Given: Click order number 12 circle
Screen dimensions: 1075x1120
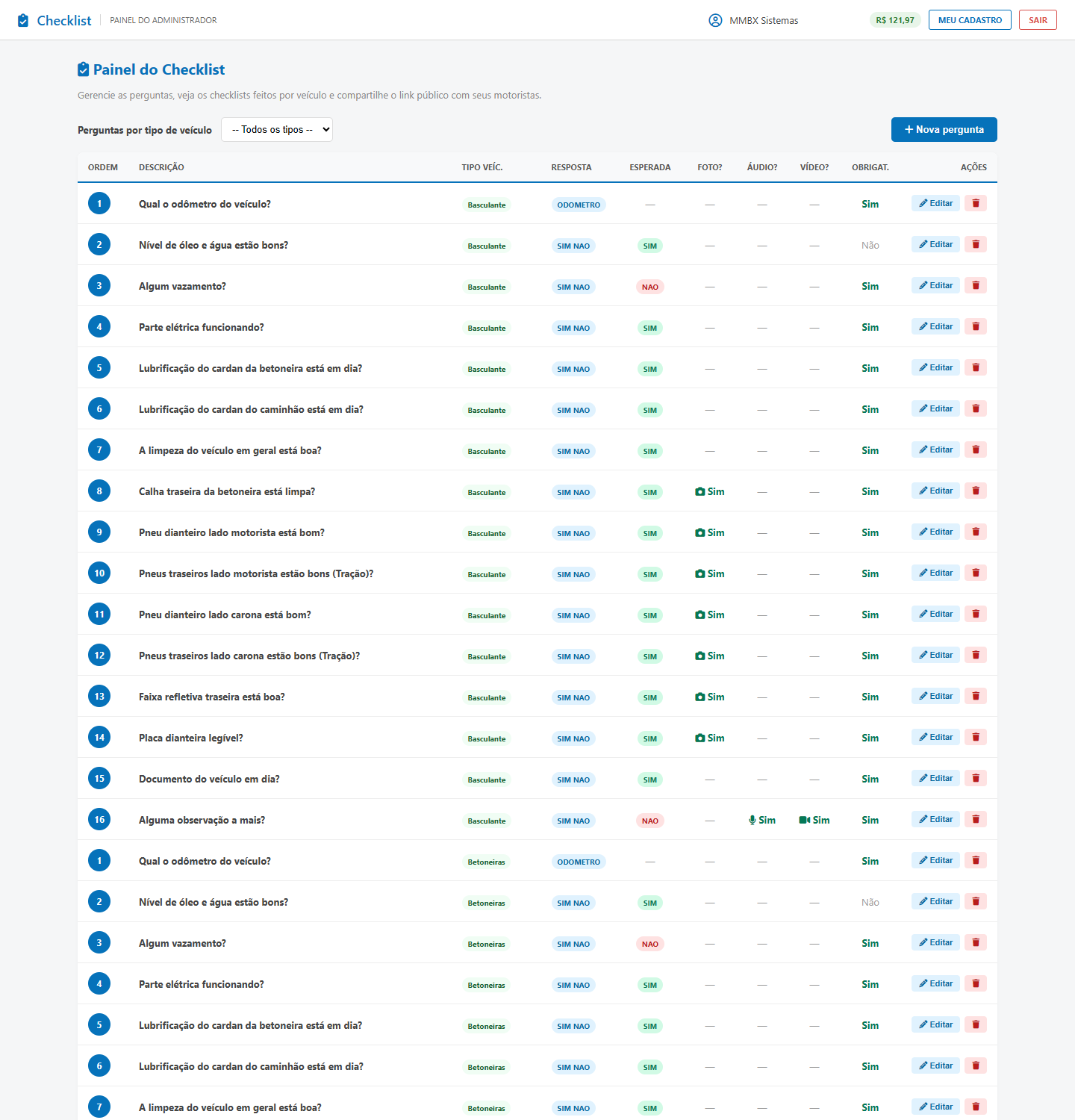Looking at the screenshot, I should click(99, 655).
